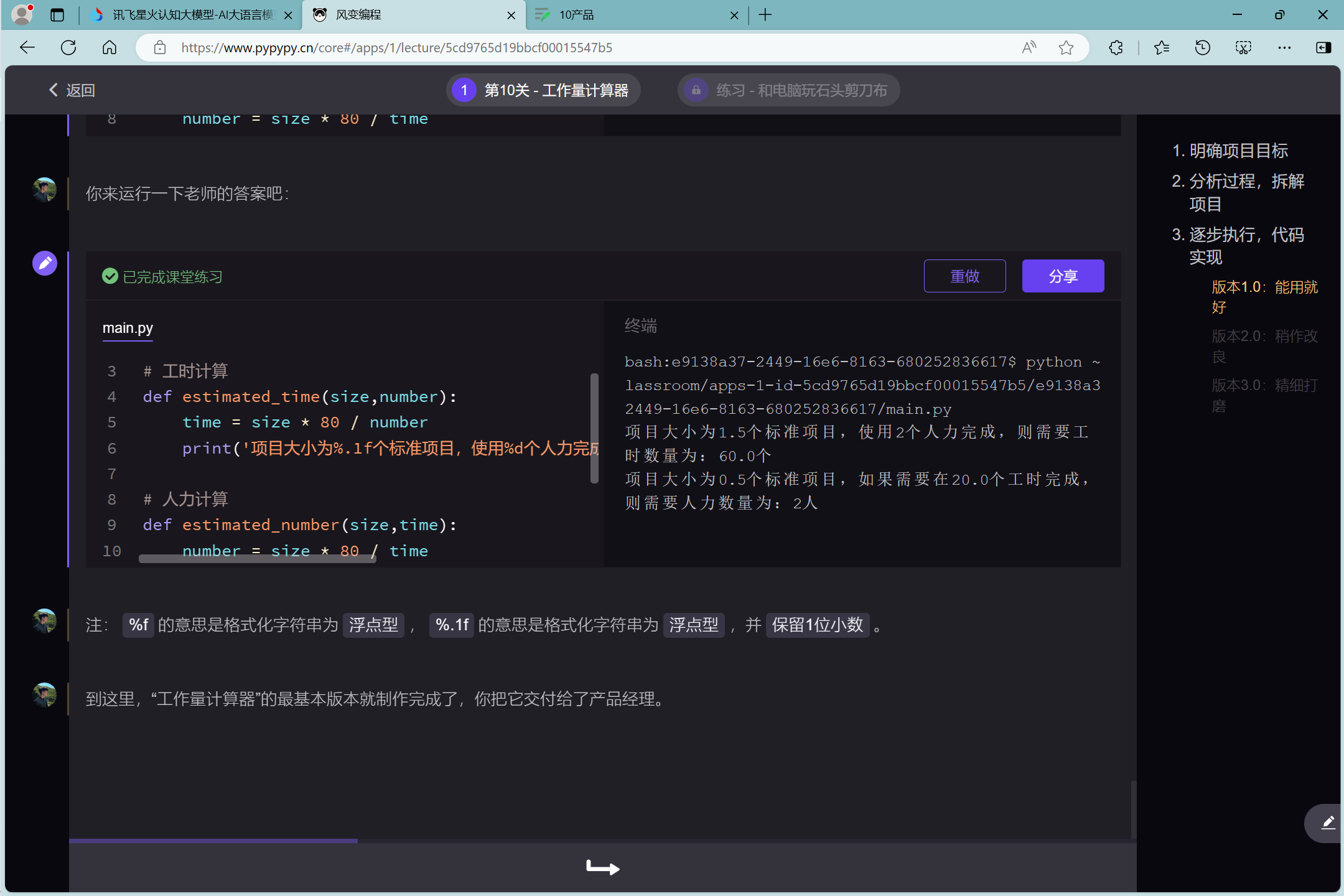1344x896 pixels.
Task: Select 版本3.0：精细打磨 outline item
Action: pos(1264,396)
